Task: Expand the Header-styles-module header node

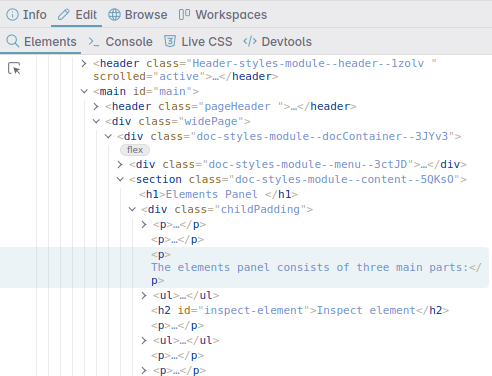Action: (84, 63)
